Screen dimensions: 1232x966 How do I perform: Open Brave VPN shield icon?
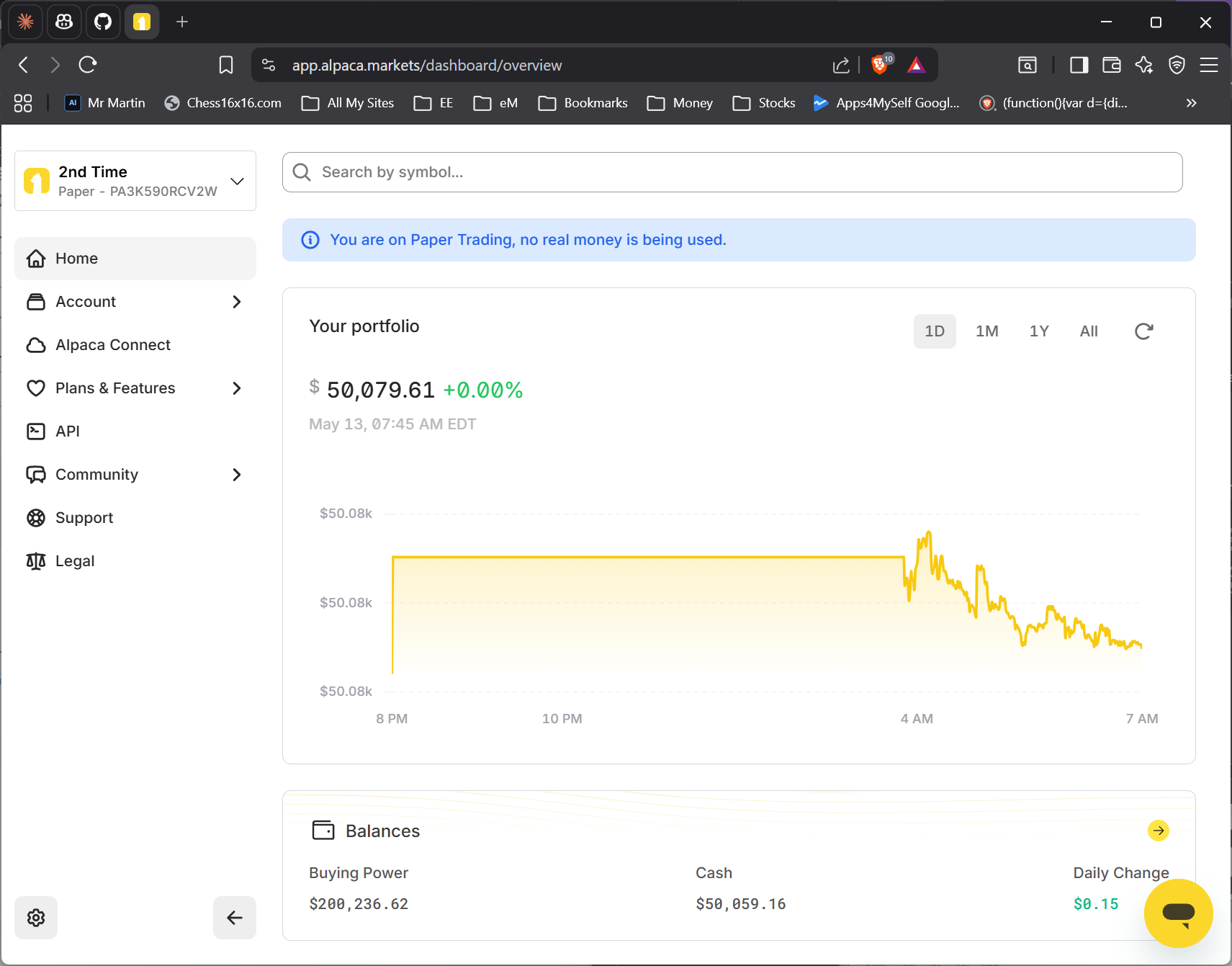pos(1177,66)
